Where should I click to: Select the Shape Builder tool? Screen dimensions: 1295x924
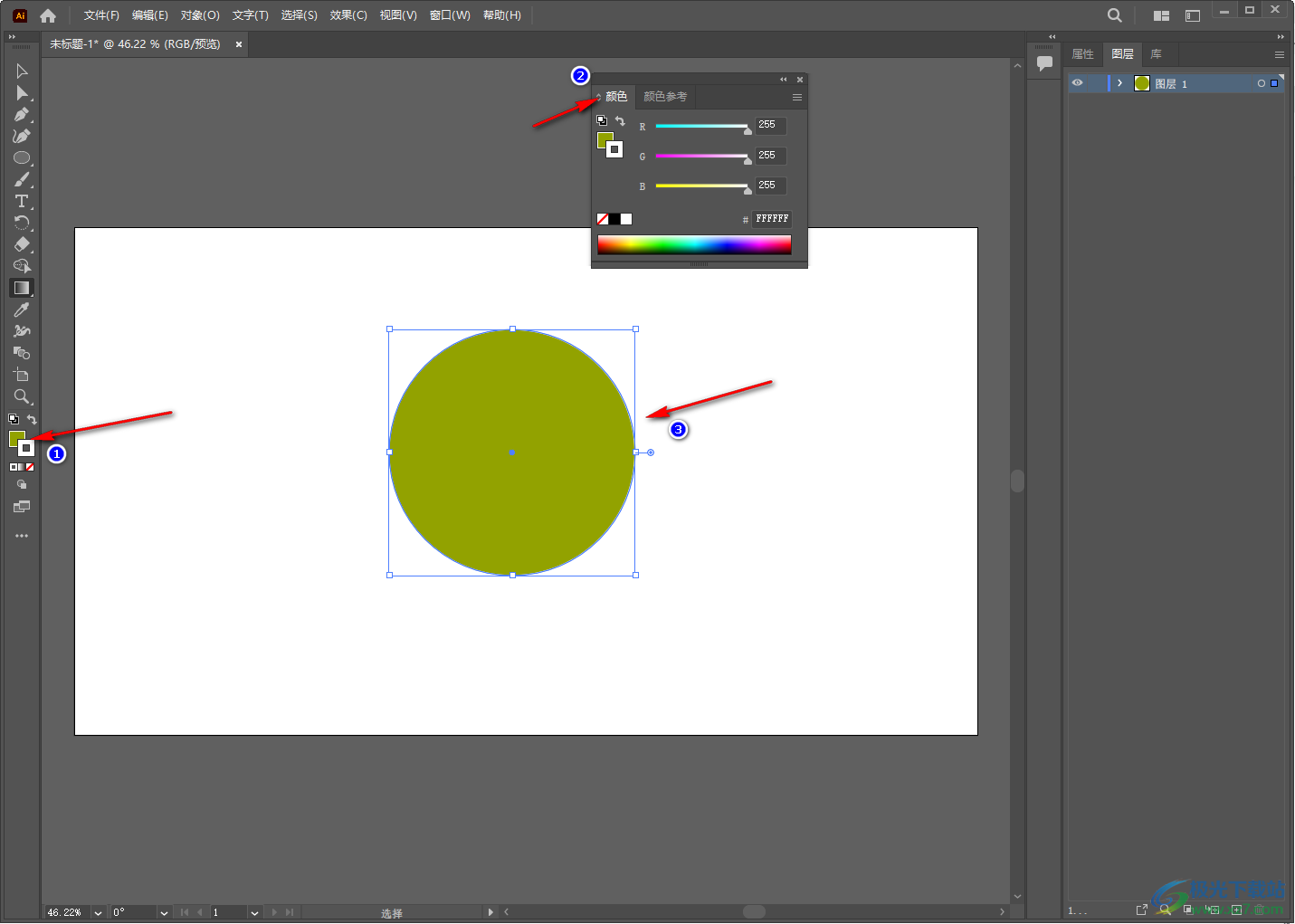coord(22,266)
